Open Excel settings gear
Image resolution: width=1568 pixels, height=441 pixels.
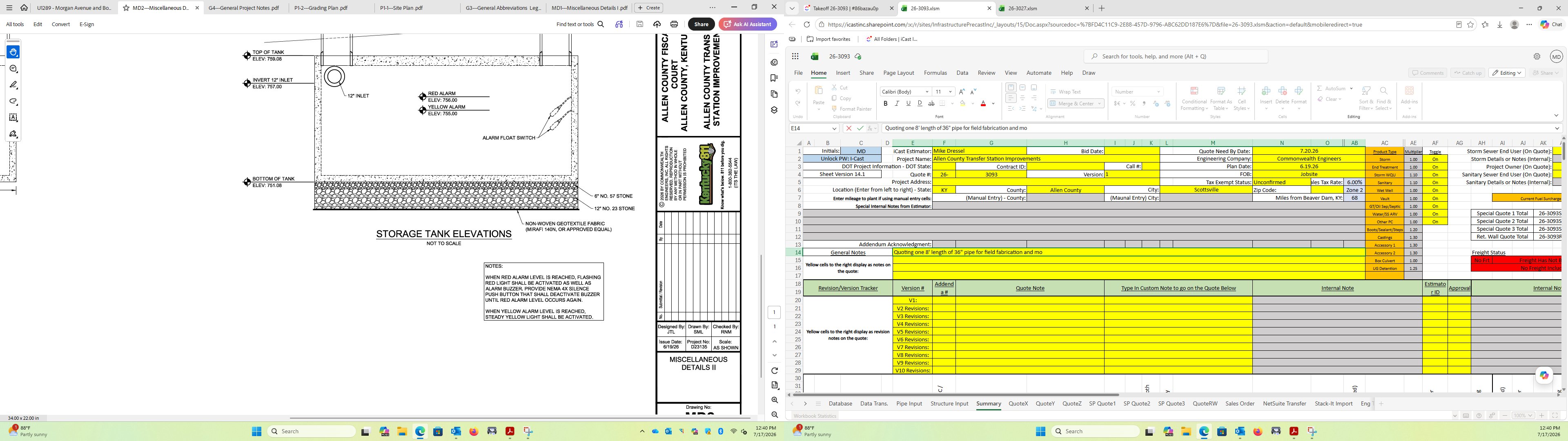(1537, 57)
